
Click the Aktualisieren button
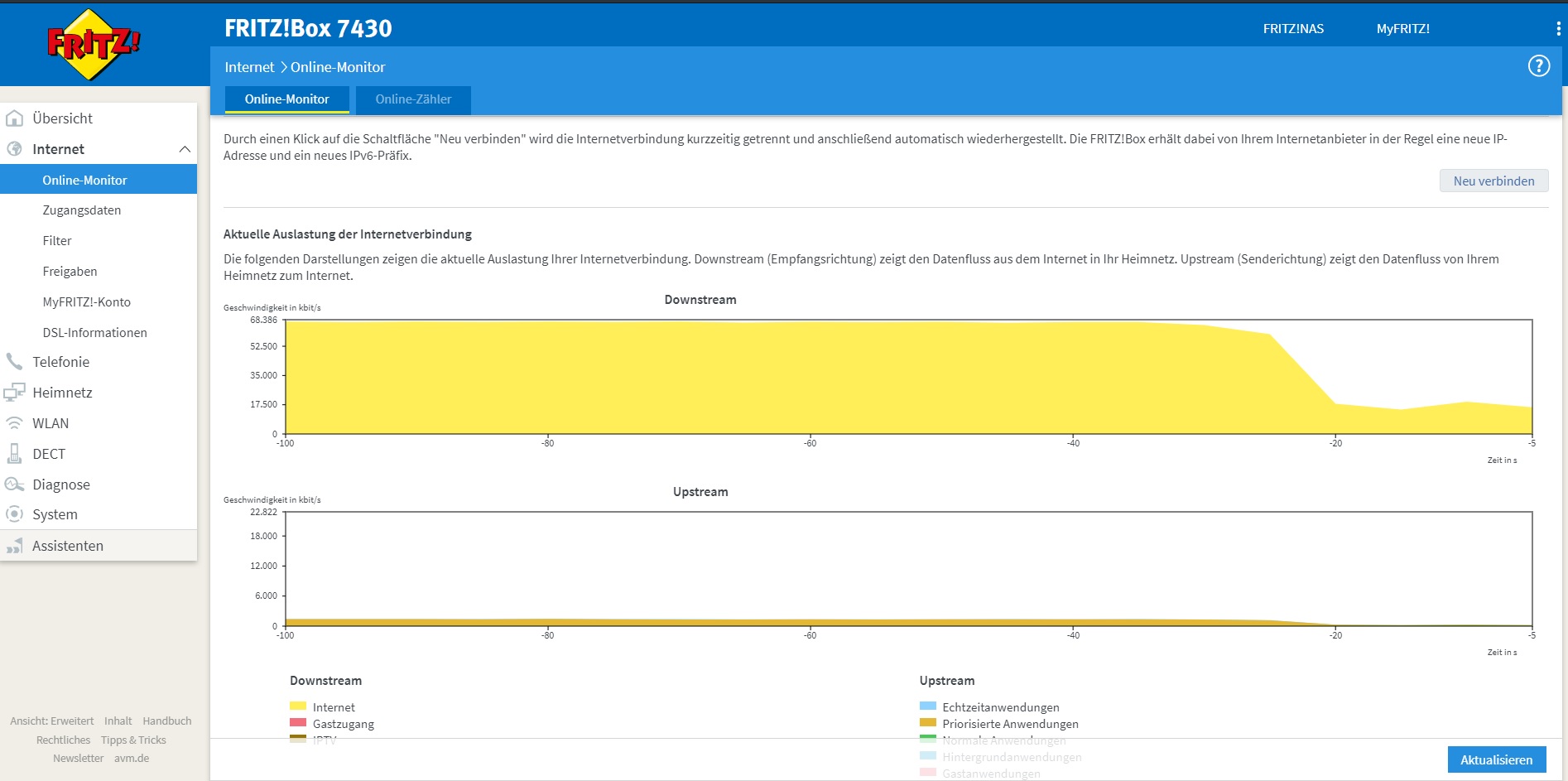(1496, 759)
